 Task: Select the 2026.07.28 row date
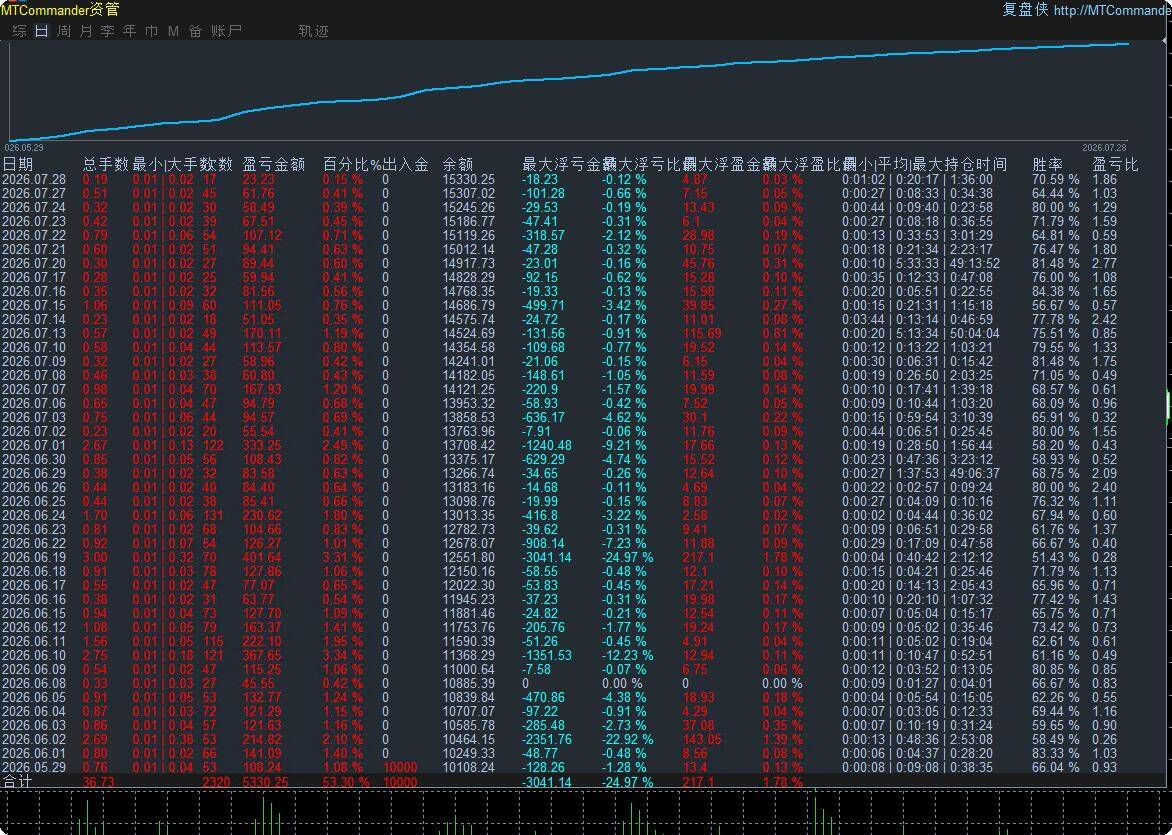click(x=34, y=179)
